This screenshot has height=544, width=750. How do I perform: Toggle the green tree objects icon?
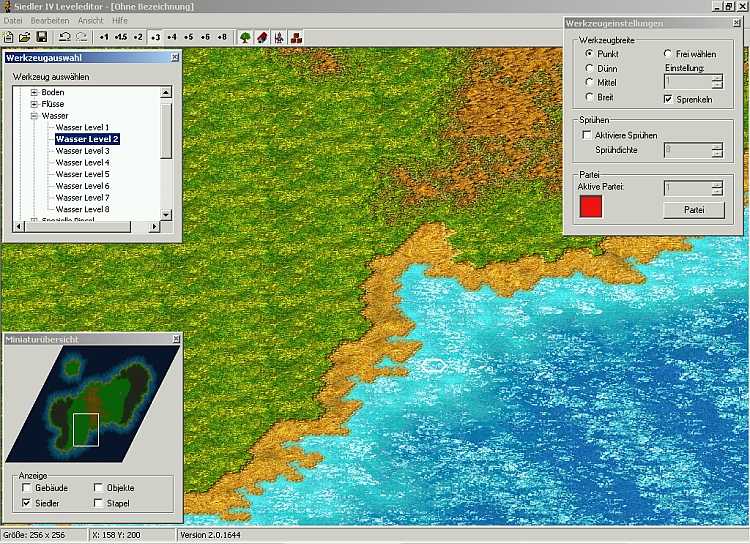click(245, 37)
